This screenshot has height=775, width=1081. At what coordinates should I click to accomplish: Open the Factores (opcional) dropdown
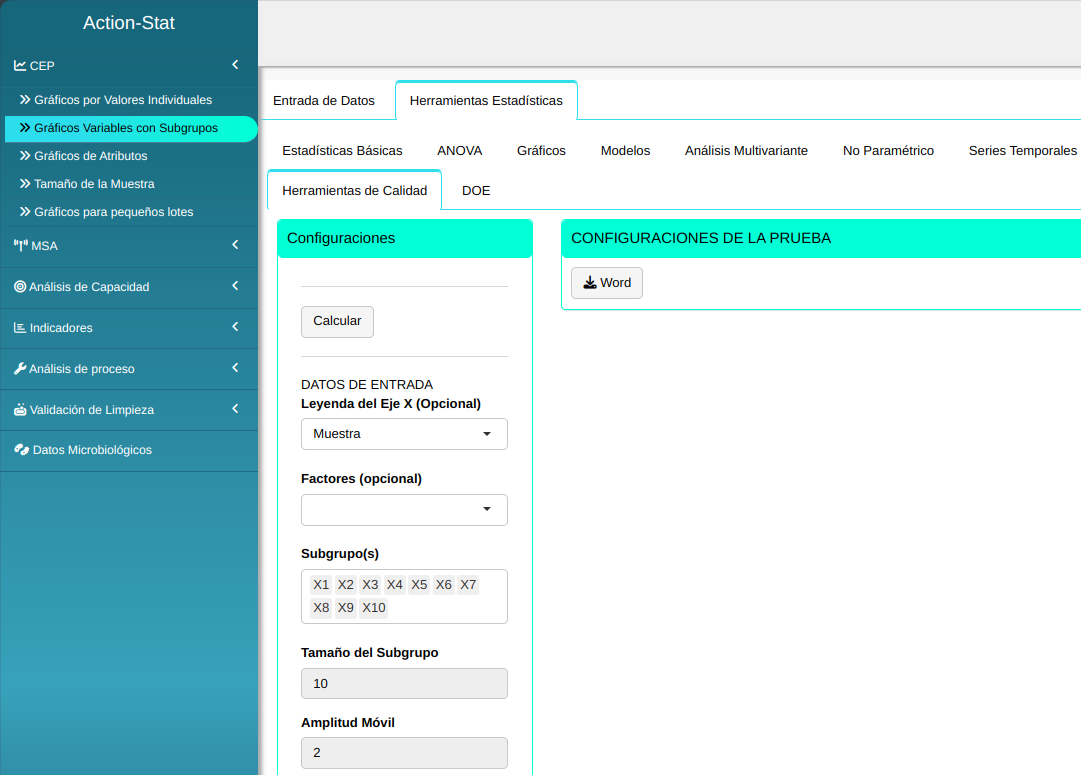click(x=404, y=510)
